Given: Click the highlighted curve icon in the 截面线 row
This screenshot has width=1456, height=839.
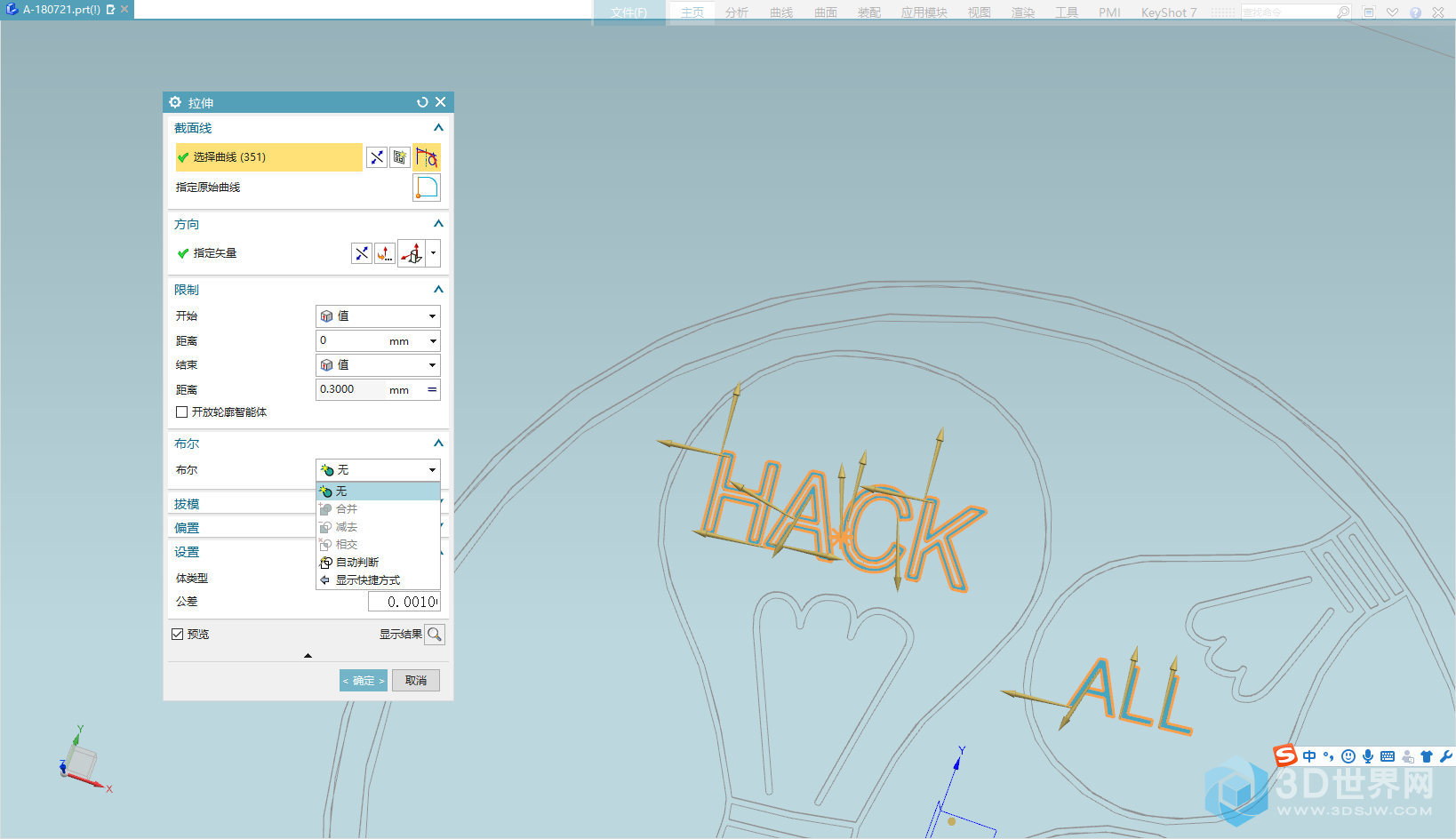Looking at the screenshot, I should (x=427, y=157).
